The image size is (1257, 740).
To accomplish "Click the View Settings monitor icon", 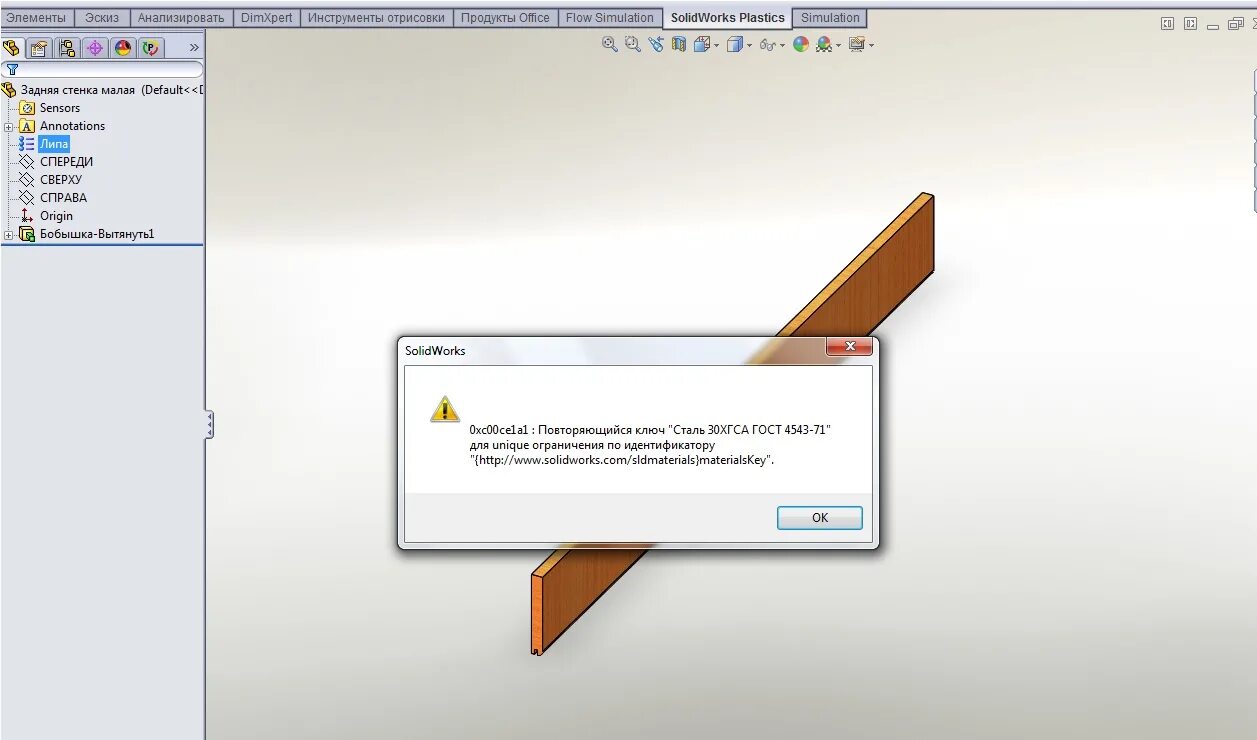I will coord(856,44).
